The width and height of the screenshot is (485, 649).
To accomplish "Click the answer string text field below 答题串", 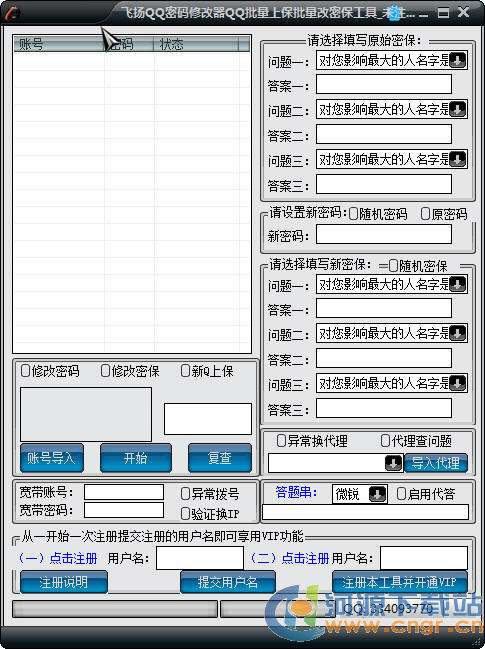I will click(x=365, y=512).
